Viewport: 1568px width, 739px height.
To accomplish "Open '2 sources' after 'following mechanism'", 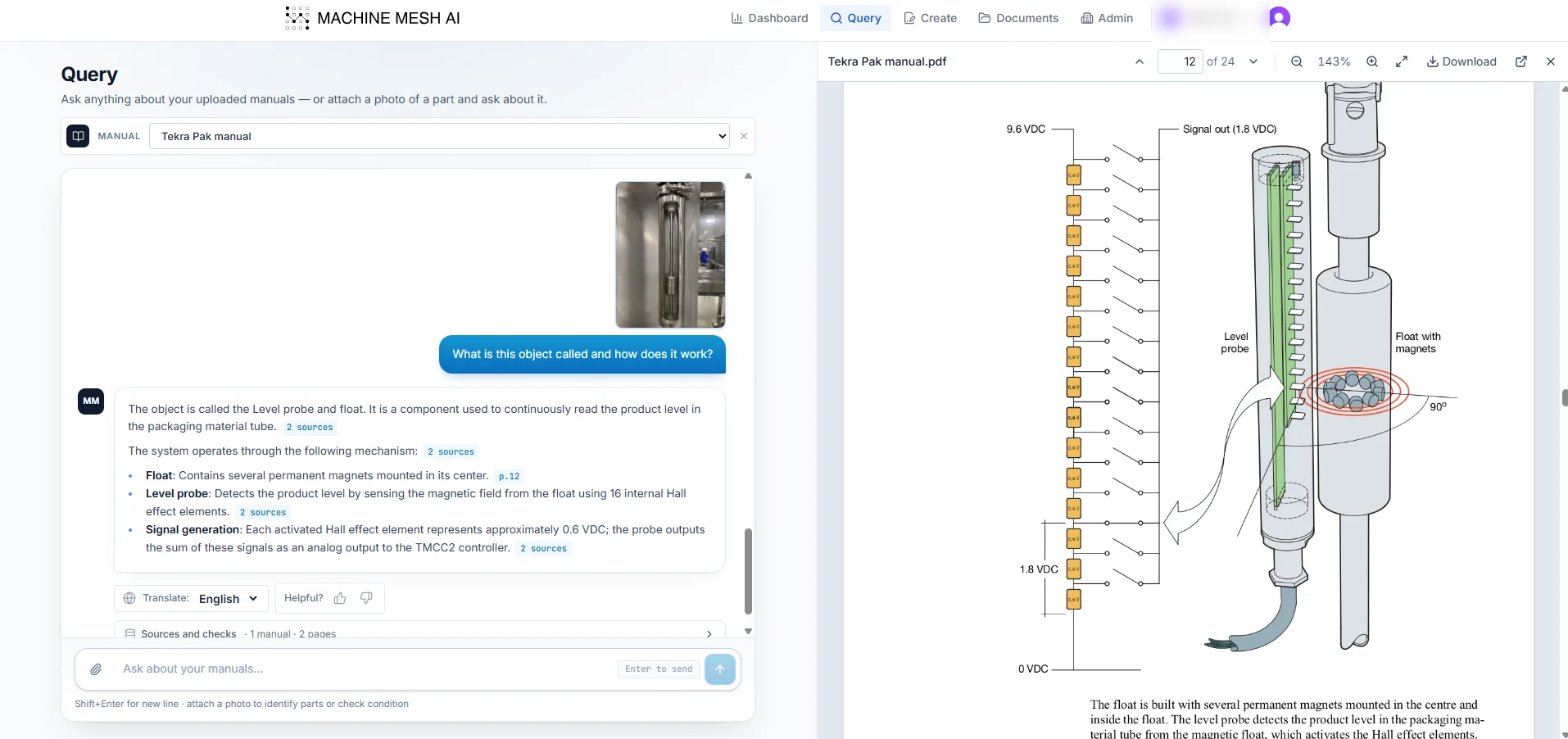I will pyautogui.click(x=451, y=451).
